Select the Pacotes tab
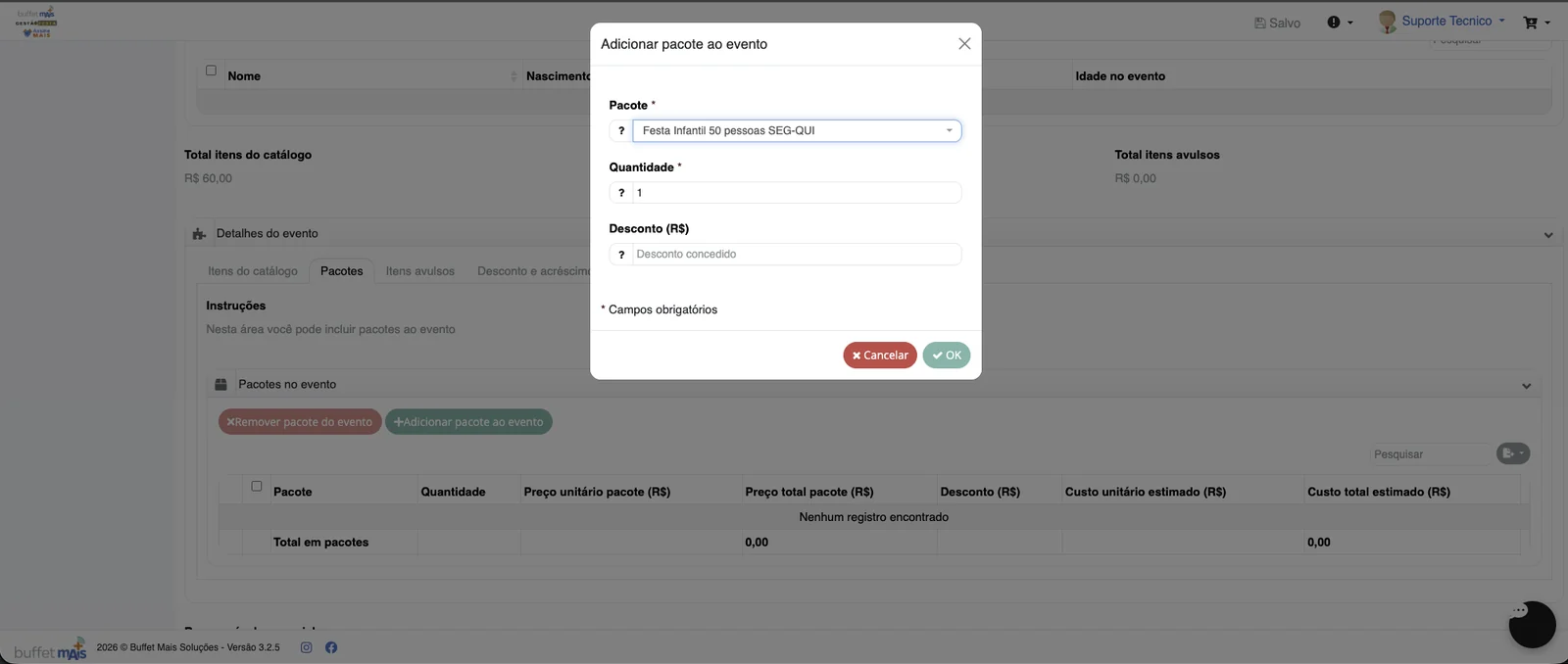 click(x=341, y=271)
